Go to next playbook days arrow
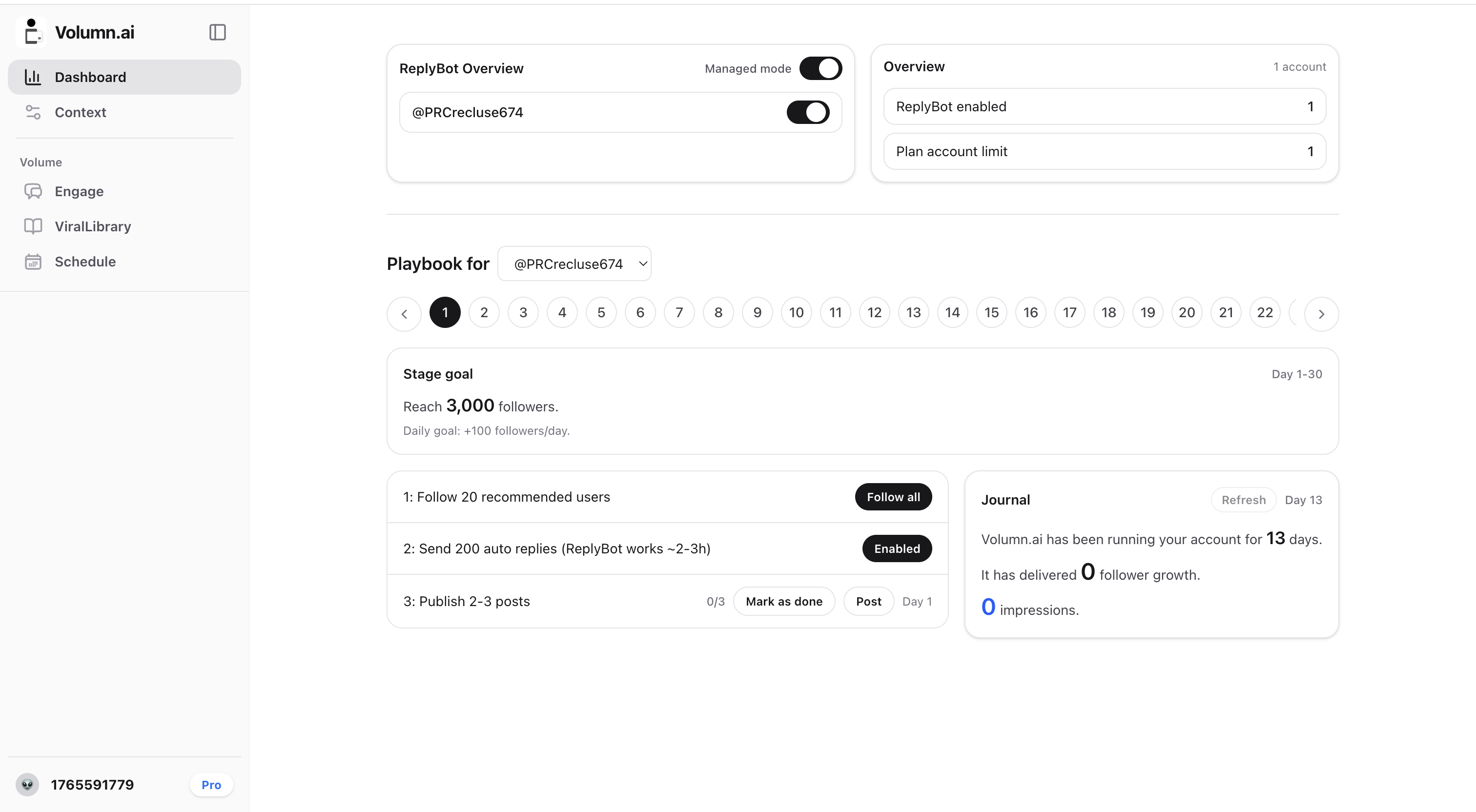This screenshot has width=1476, height=812. 1321,313
